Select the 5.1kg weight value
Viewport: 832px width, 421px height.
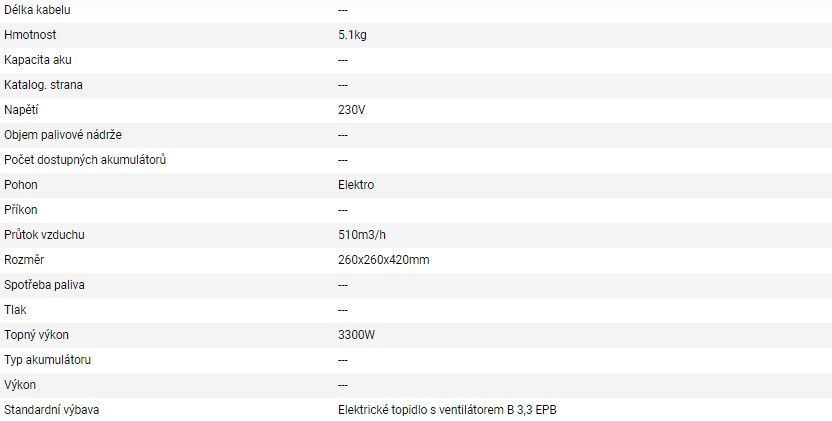353,35
